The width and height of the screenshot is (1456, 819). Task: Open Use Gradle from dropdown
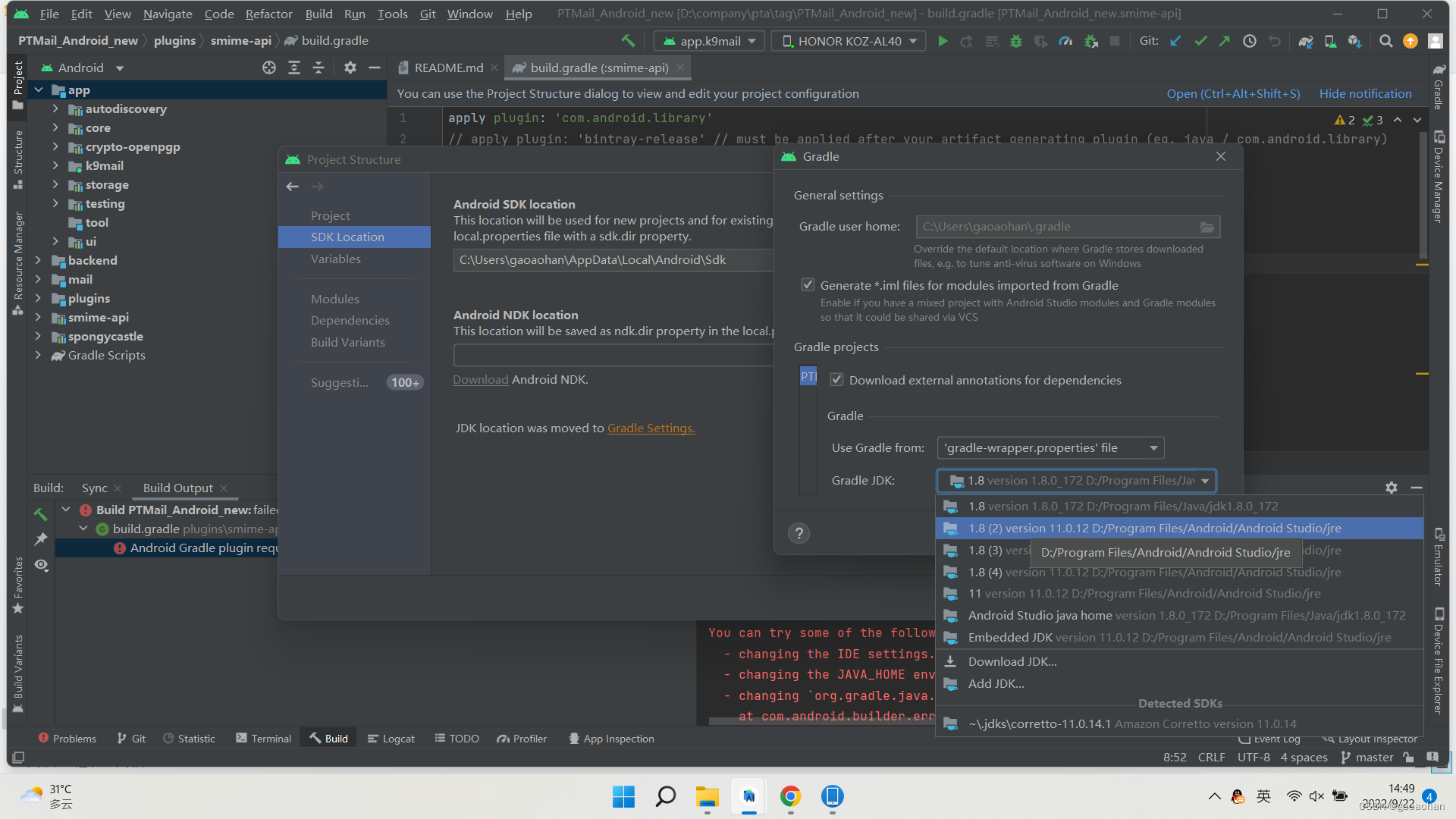tap(1050, 448)
